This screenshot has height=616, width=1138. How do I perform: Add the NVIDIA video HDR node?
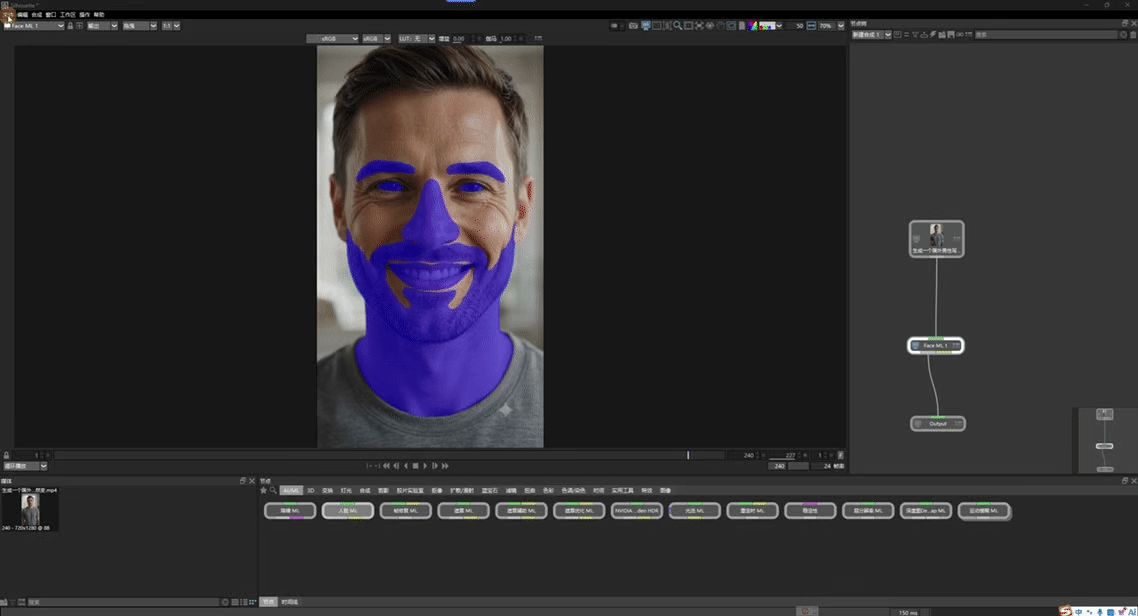click(636, 510)
